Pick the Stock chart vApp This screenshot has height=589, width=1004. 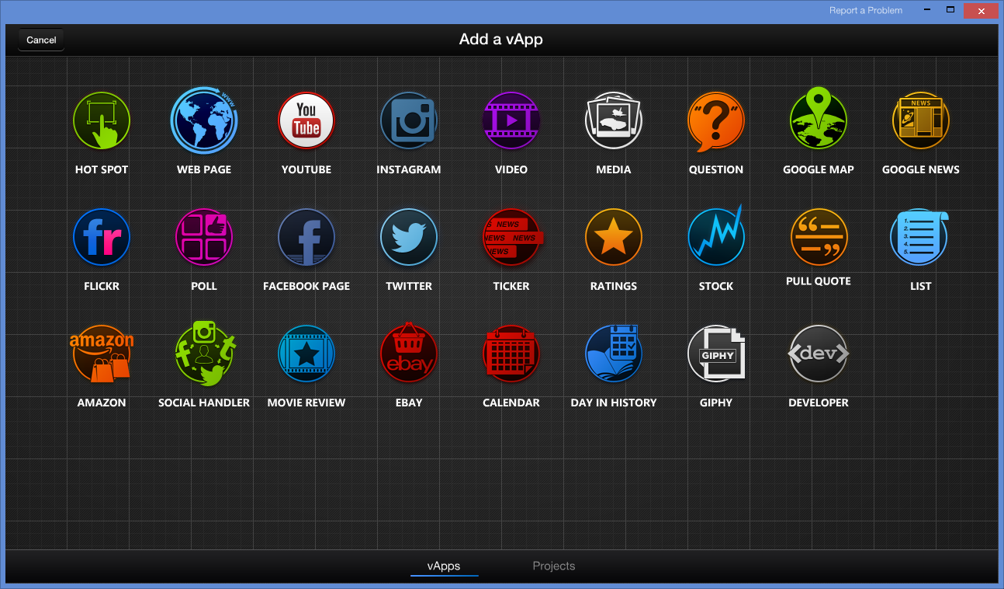(x=716, y=238)
